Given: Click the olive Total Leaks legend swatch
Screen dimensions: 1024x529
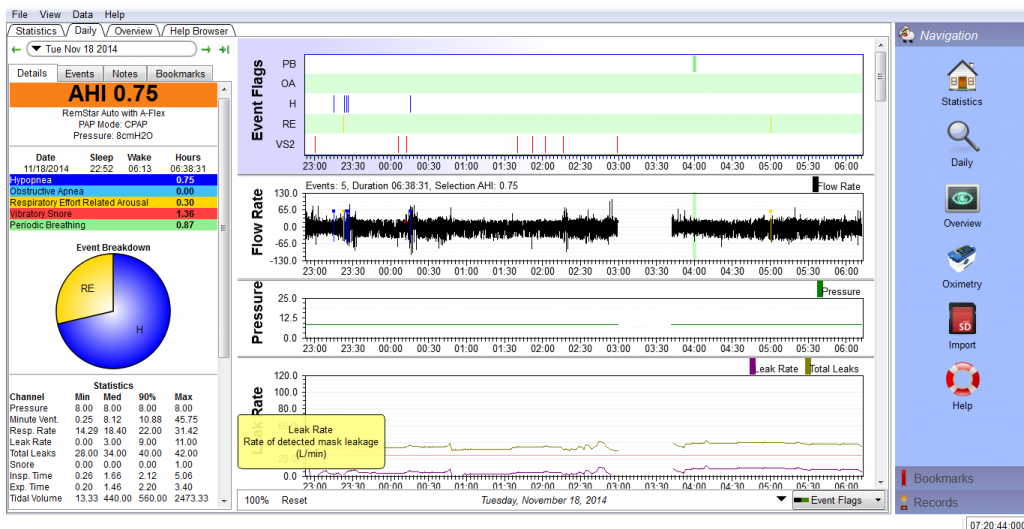Looking at the screenshot, I should 808,366.
